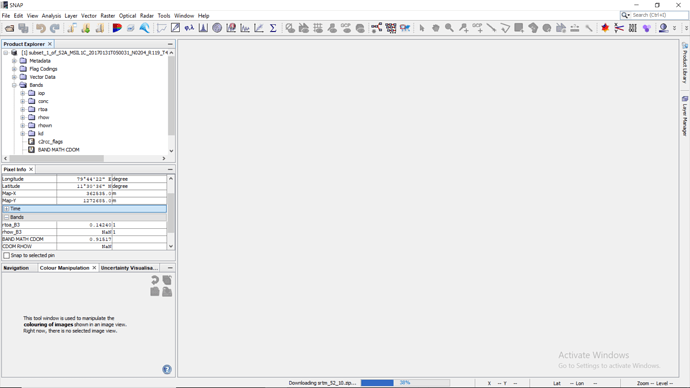The image size is (690, 388).
Task: Open the Raster menu
Action: click(x=108, y=15)
